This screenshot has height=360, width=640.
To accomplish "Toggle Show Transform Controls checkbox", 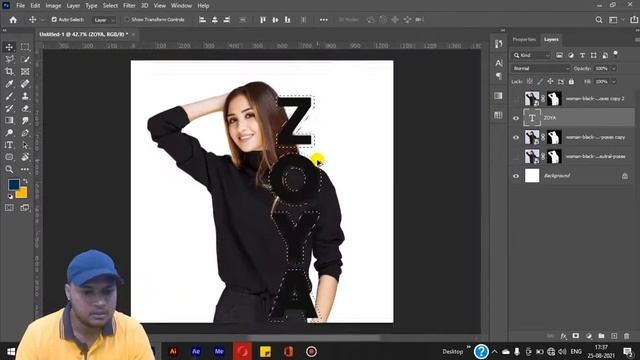I will coord(127,20).
